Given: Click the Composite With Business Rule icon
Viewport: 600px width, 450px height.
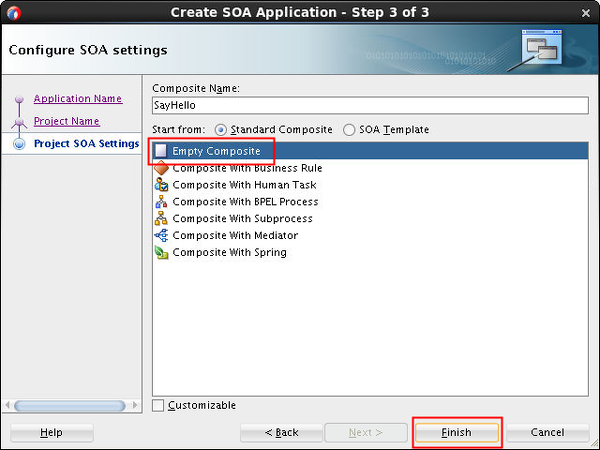Looking at the screenshot, I should coord(161,168).
